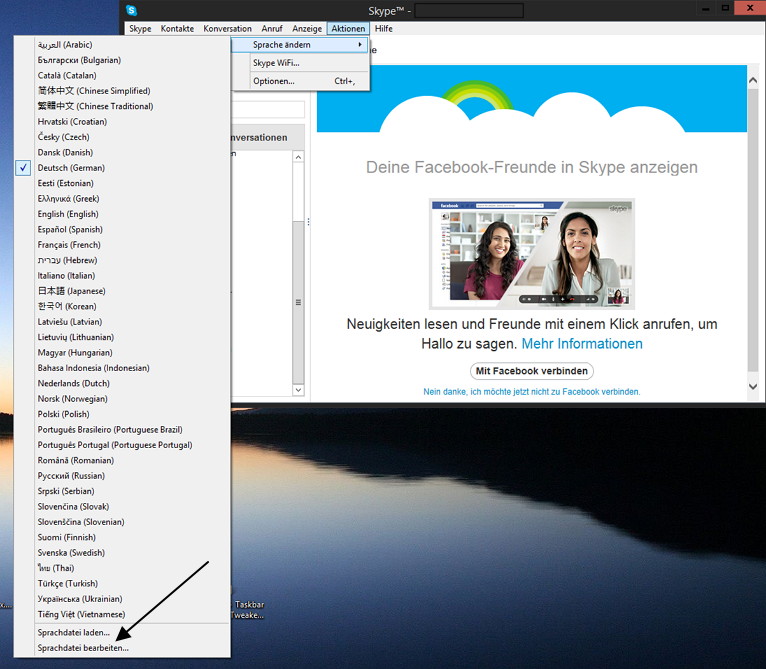Click the Skype logo icon in title bar
Screen dimensions: 766x669
tap(131, 10)
